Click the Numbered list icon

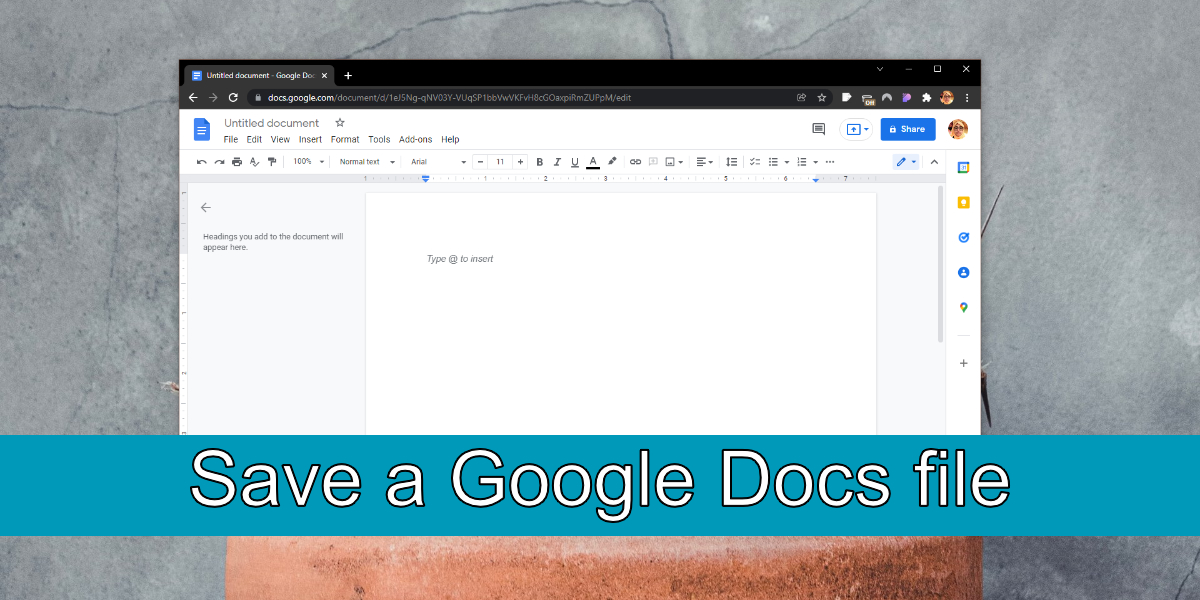pos(802,162)
